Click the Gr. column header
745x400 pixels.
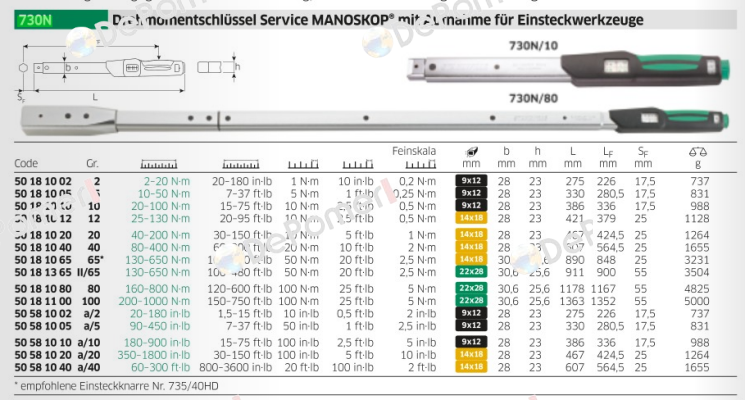[92, 163]
